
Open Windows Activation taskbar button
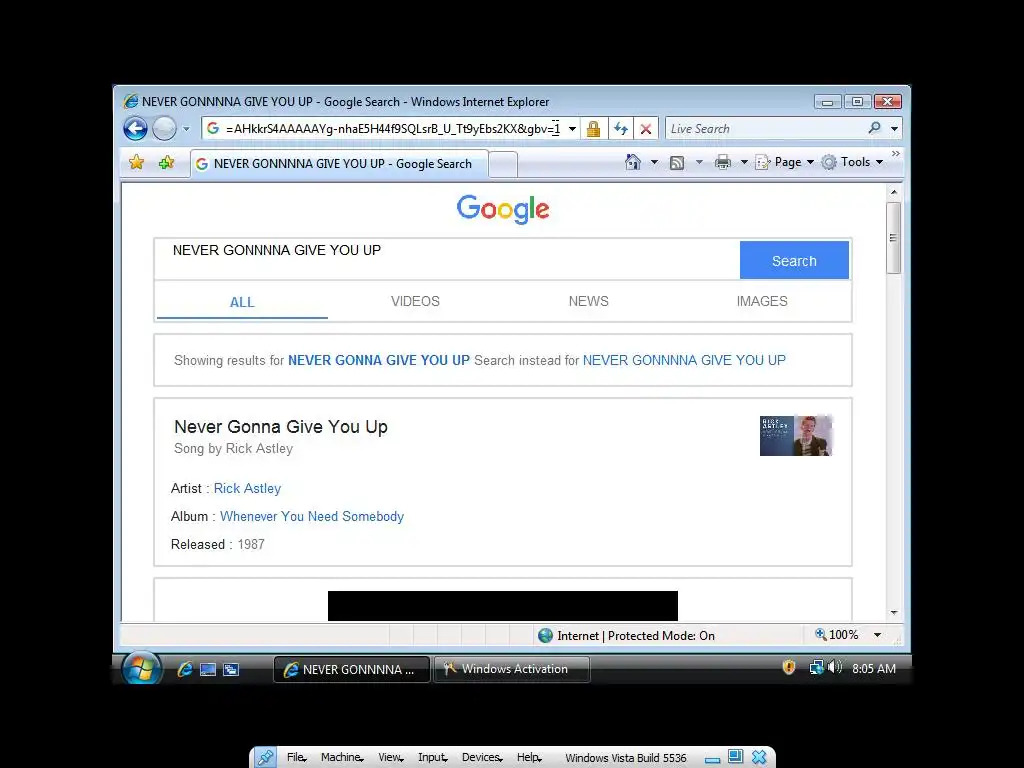point(512,669)
